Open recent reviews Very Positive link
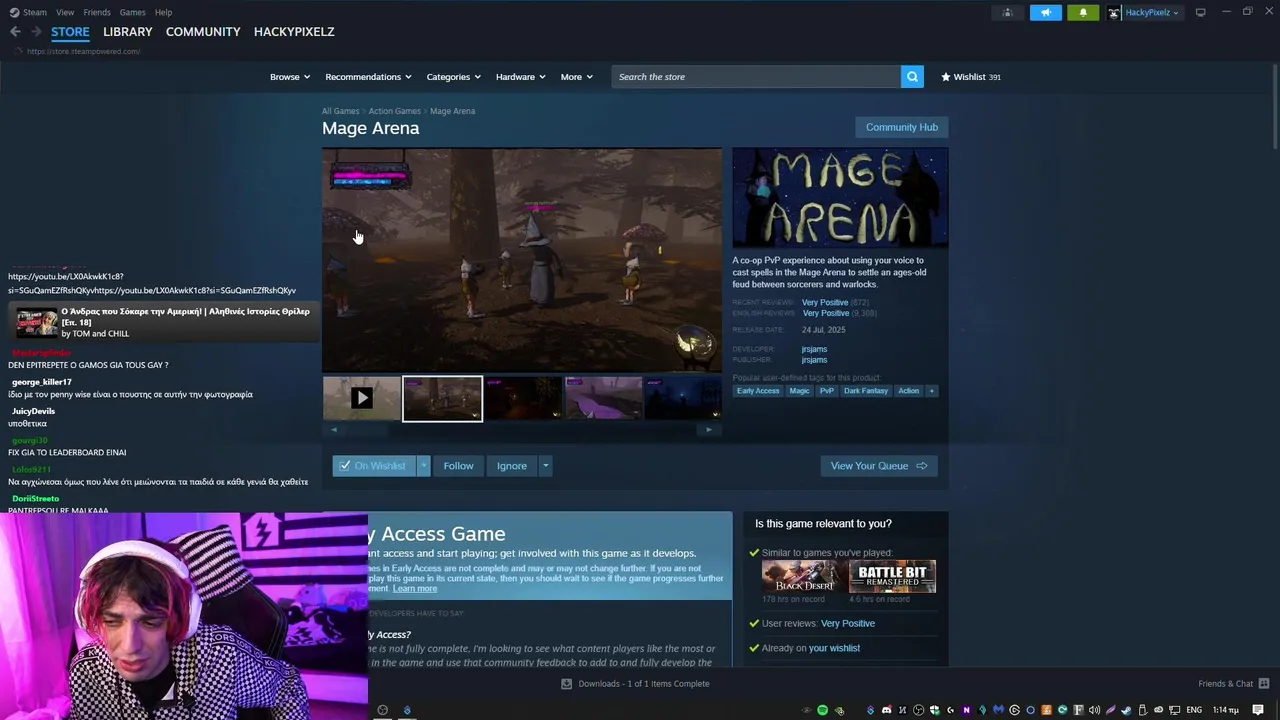 [x=825, y=302]
